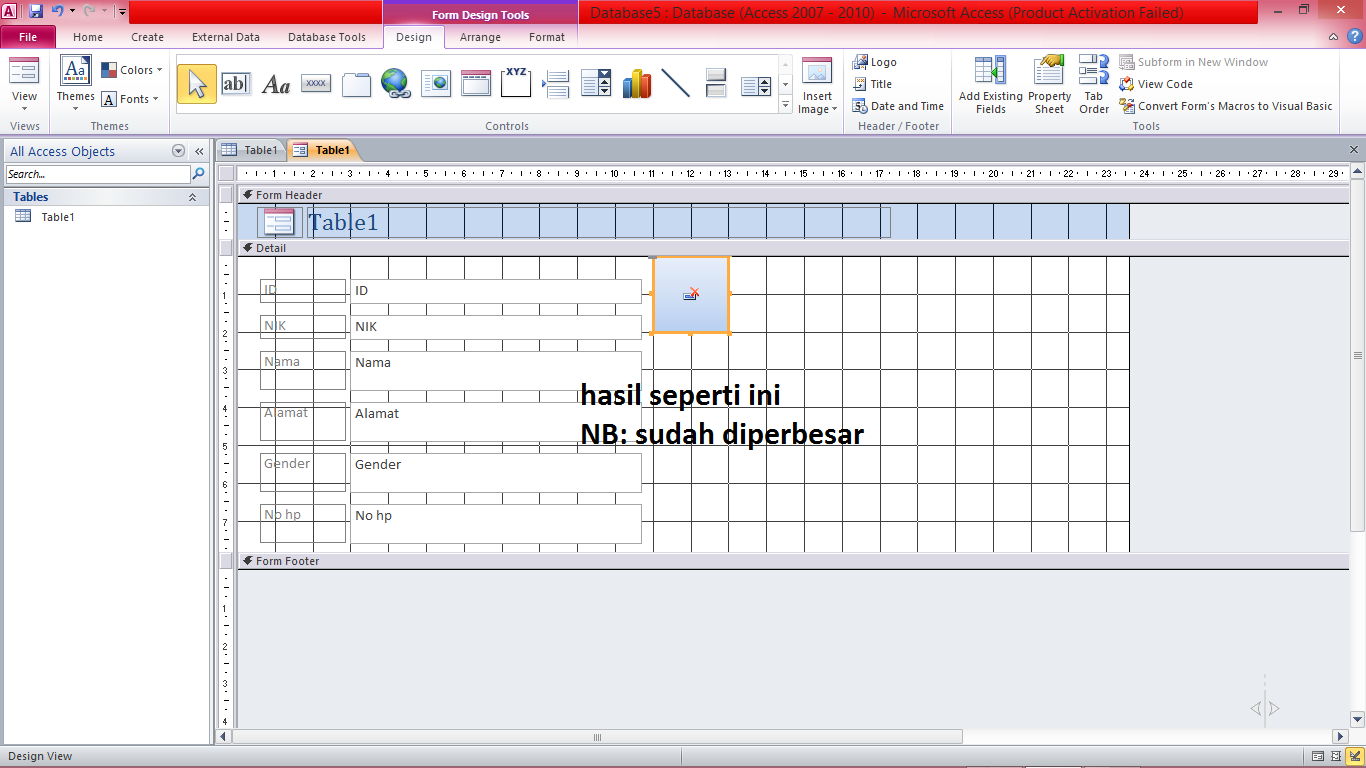Click the navigation pane Search box
Image resolution: width=1366 pixels, height=768 pixels.
pos(95,173)
